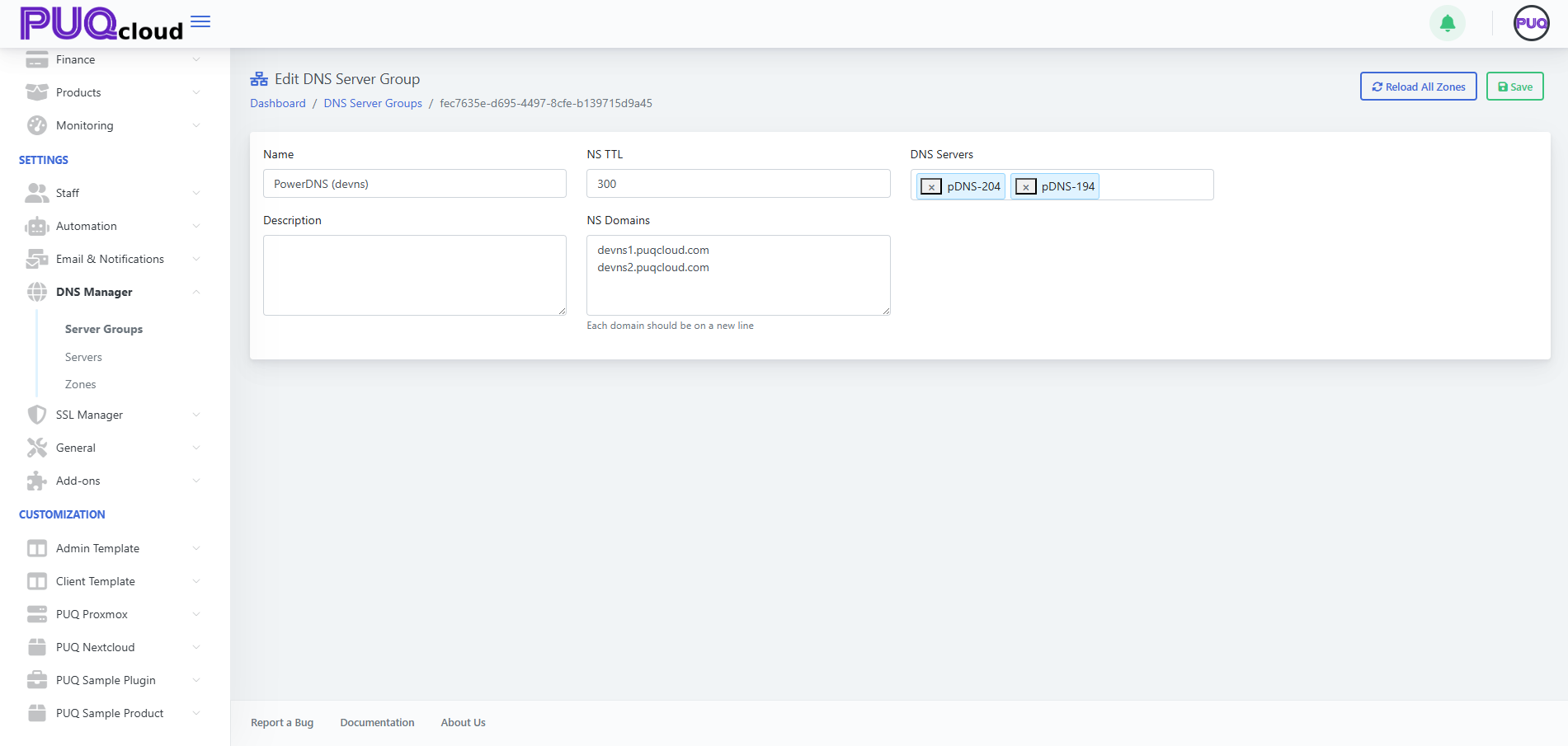The height and width of the screenshot is (746, 1568).
Task: Collapse the DNS Manager menu
Action: pyautogui.click(x=196, y=292)
